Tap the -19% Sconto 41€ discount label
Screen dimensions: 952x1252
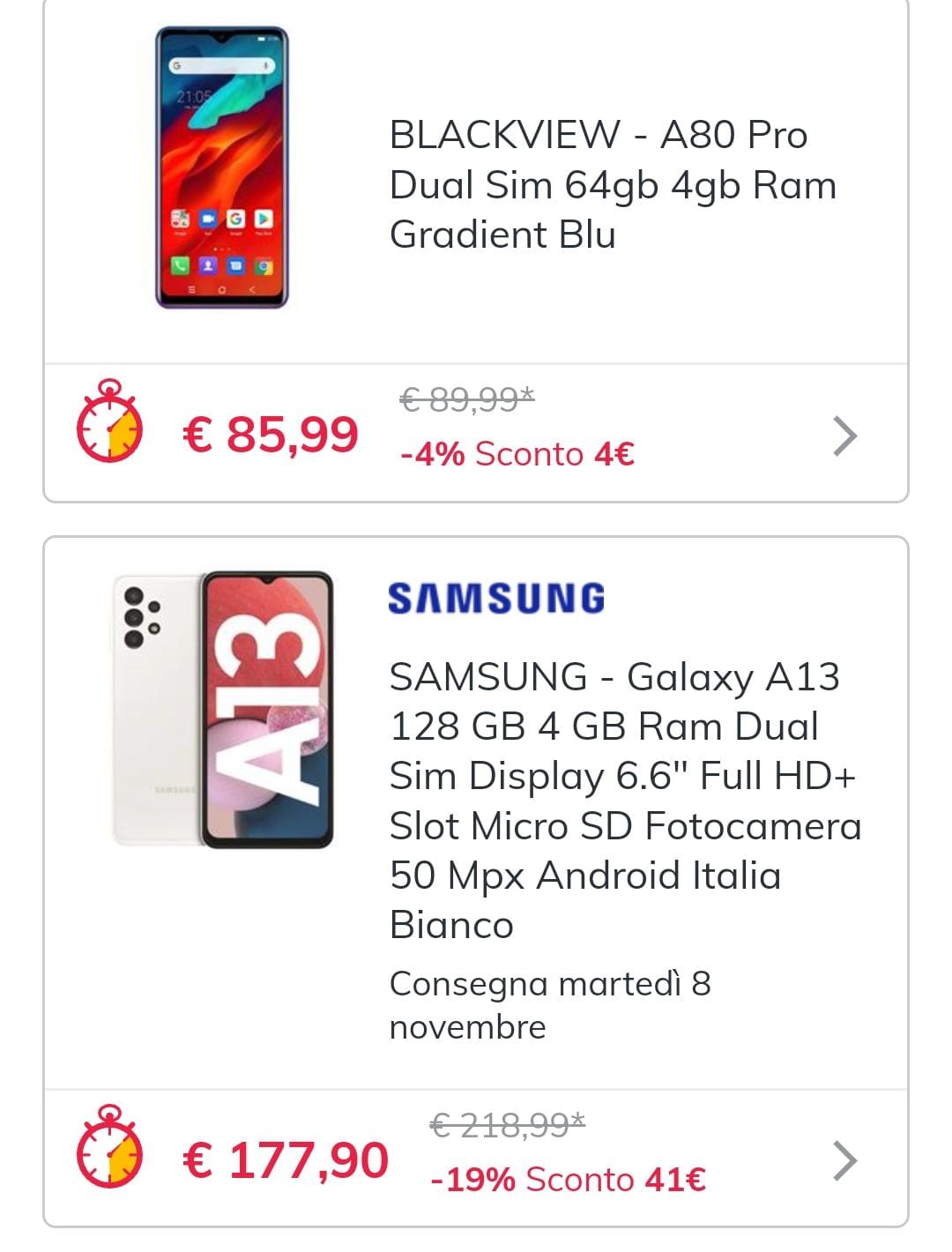pos(568,1180)
